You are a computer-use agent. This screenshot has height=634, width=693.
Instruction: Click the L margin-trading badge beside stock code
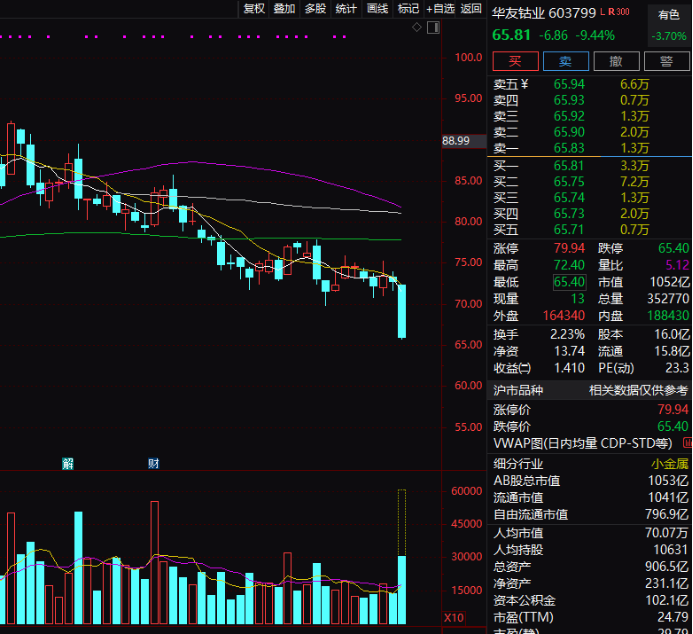tap(602, 12)
